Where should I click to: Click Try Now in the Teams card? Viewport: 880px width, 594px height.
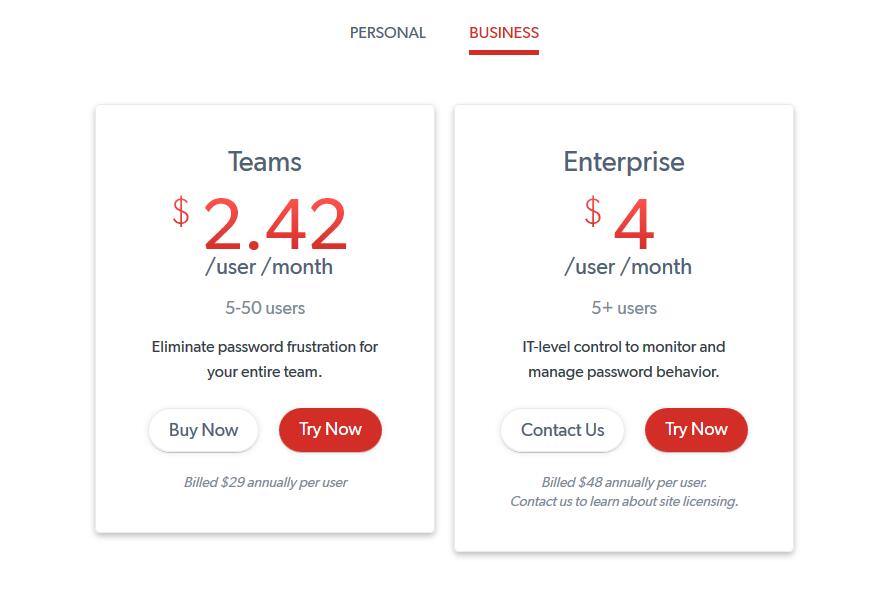pyautogui.click(x=330, y=429)
